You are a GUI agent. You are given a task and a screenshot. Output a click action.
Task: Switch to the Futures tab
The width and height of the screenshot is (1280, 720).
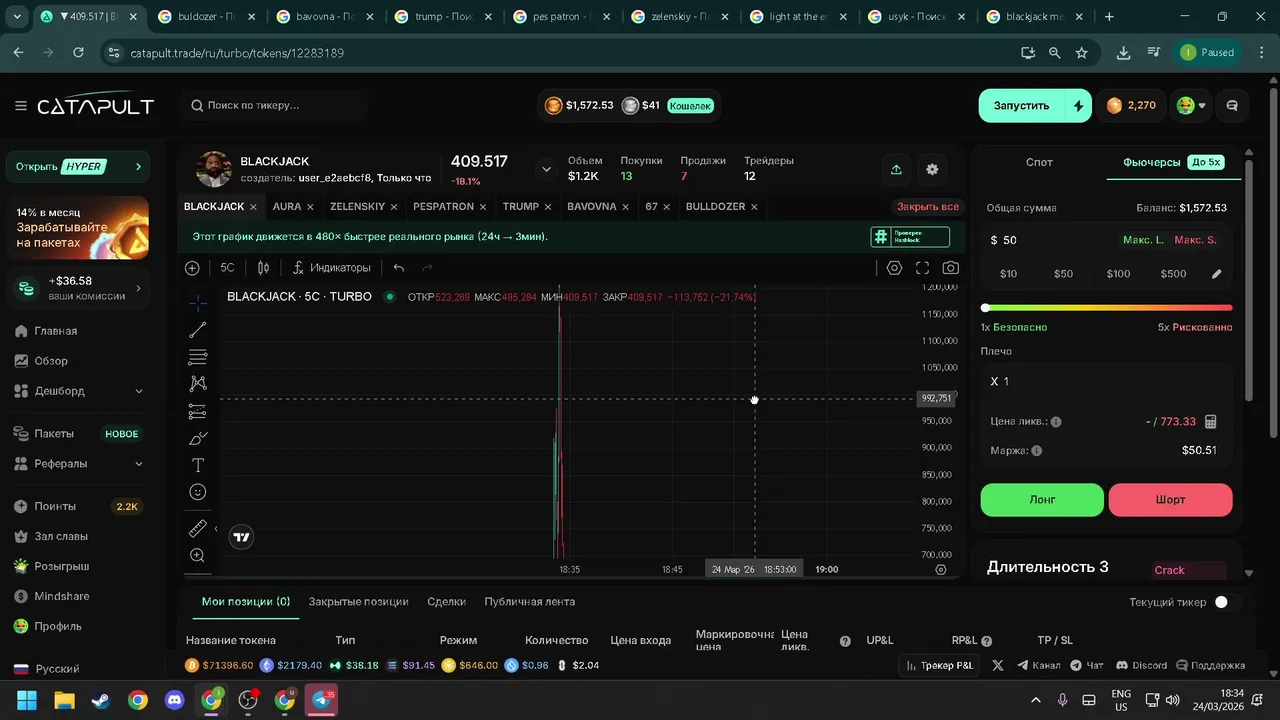[1173, 162]
